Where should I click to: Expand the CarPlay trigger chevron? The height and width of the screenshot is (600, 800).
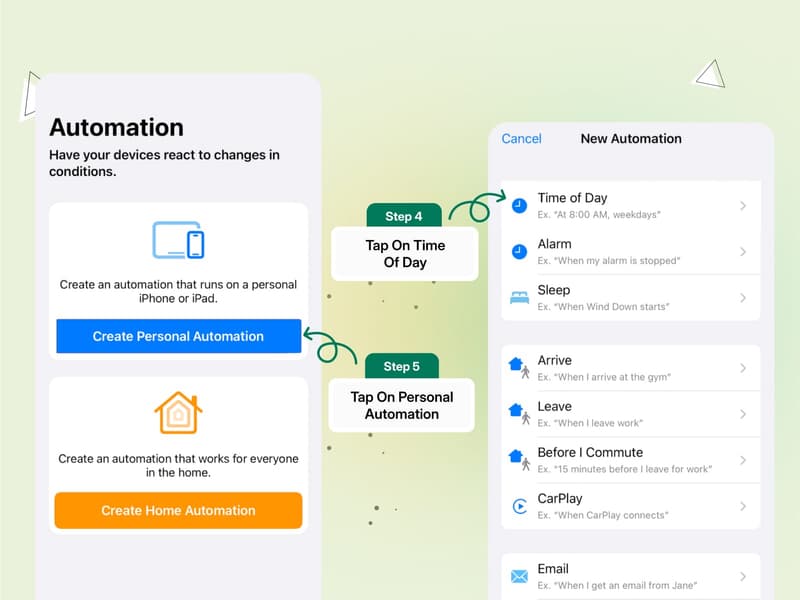click(744, 506)
